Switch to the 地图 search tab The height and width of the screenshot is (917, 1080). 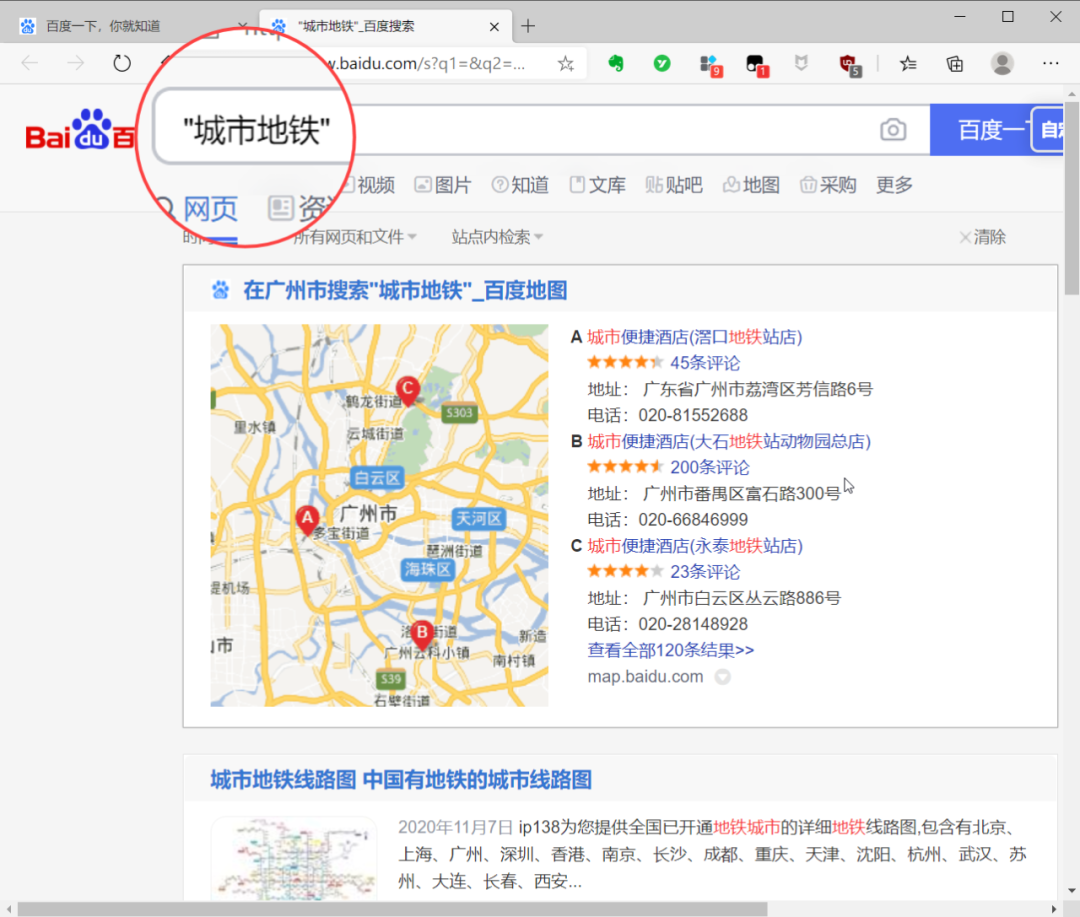click(x=751, y=185)
